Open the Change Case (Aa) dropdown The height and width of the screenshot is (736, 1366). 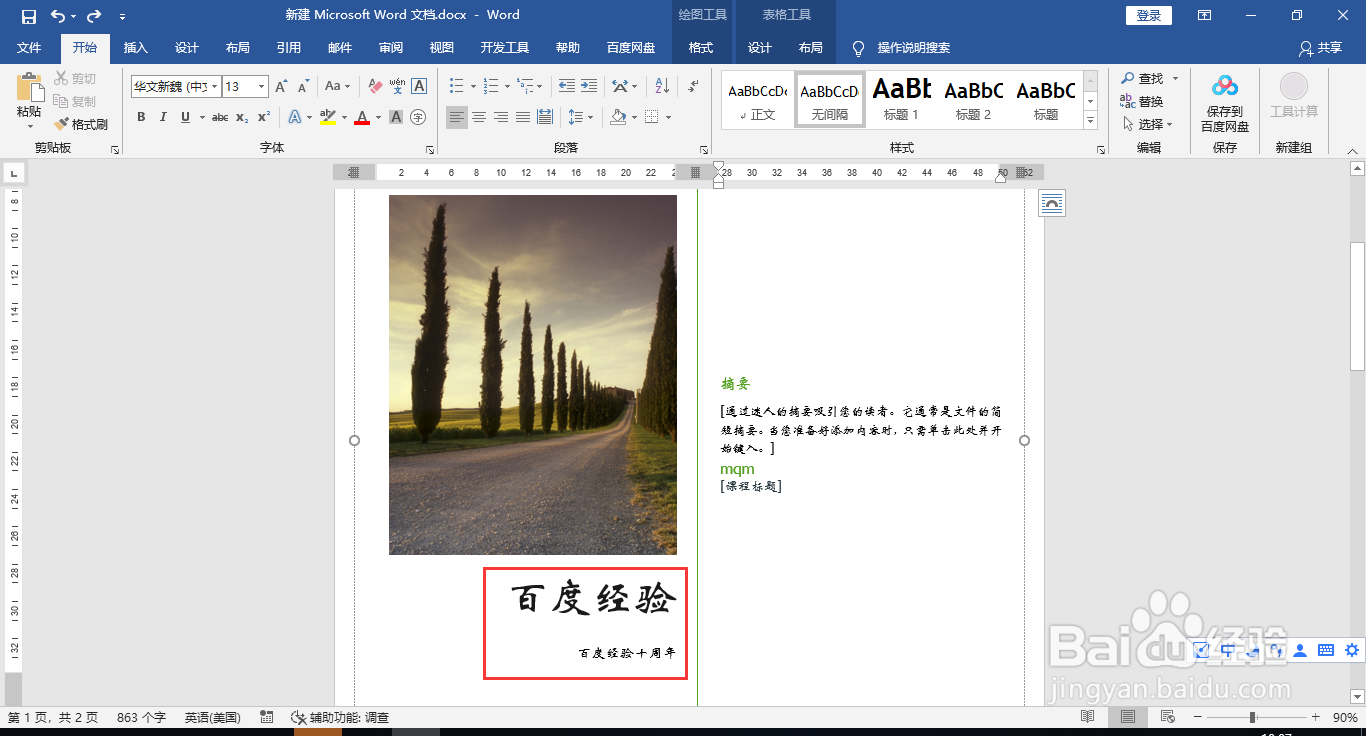338,86
